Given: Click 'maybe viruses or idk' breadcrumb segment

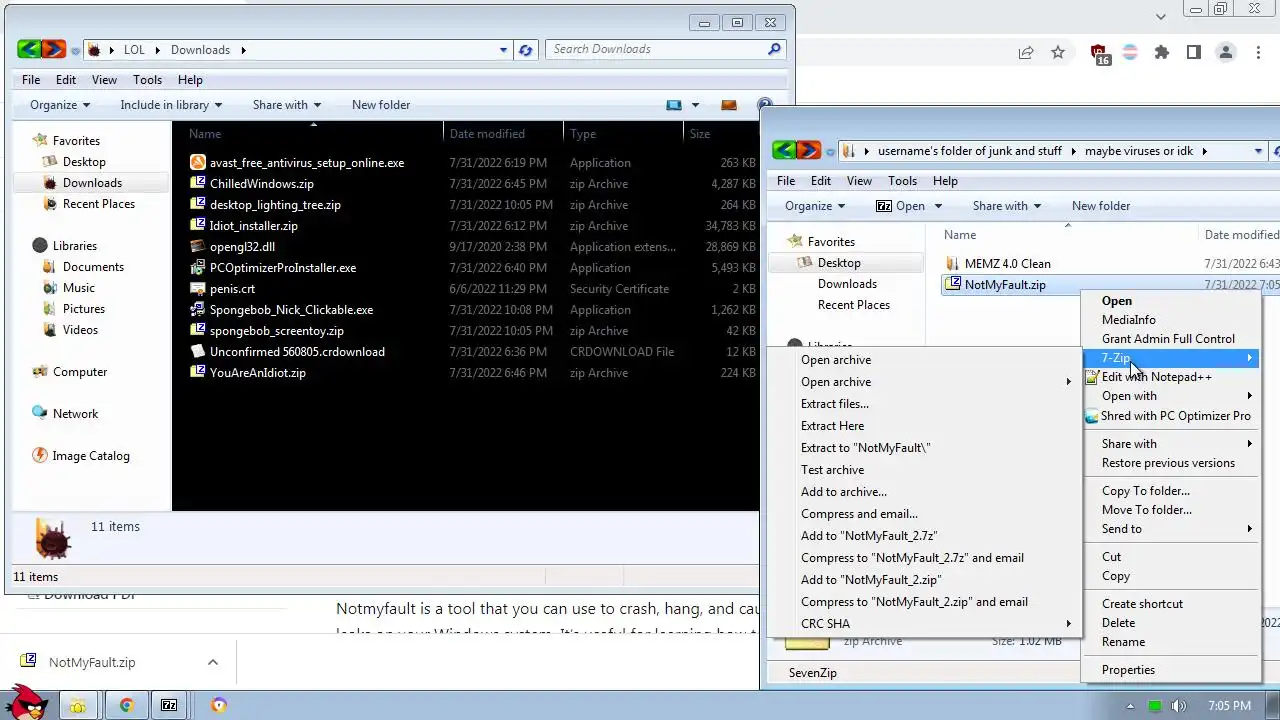Looking at the screenshot, I should [x=1139, y=151].
